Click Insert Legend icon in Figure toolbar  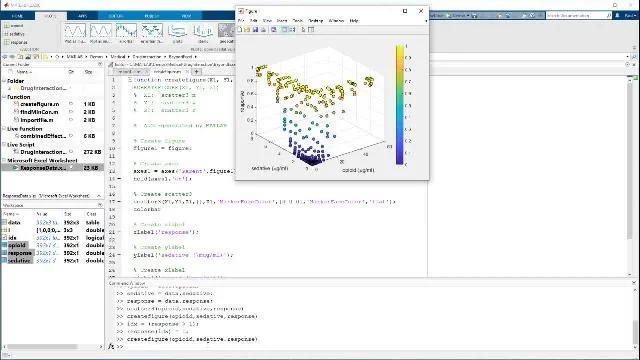coord(293,29)
